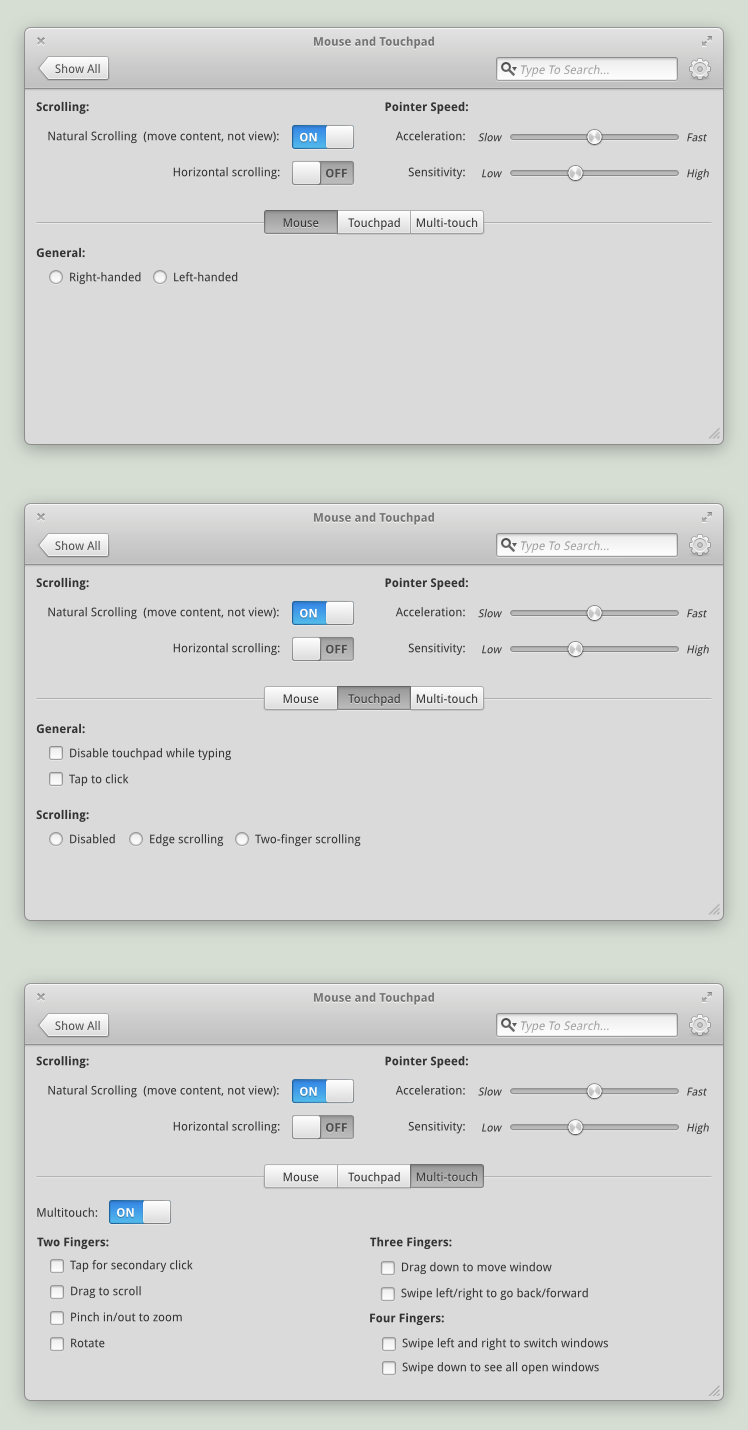Enable Swipe left/right to go back/forward
The height and width of the screenshot is (1430, 748).
[388, 1293]
